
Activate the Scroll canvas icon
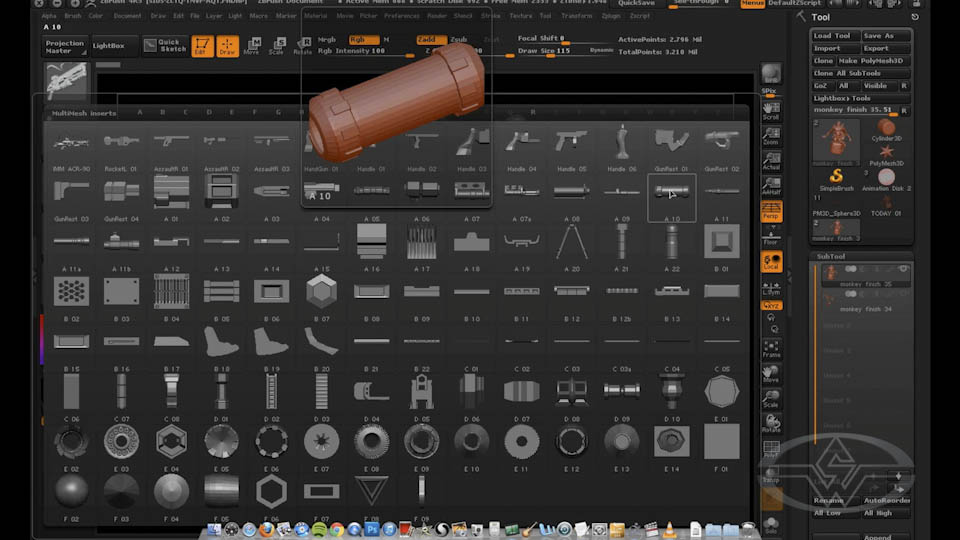pyautogui.click(x=771, y=111)
